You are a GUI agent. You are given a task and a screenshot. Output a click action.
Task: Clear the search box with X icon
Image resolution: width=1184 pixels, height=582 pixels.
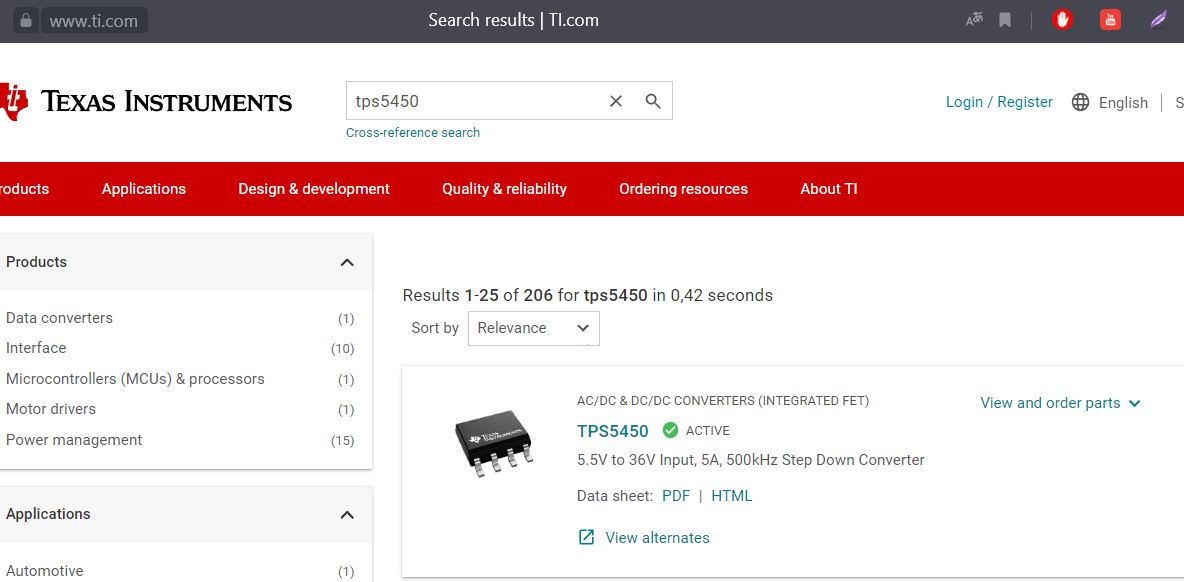coord(616,101)
